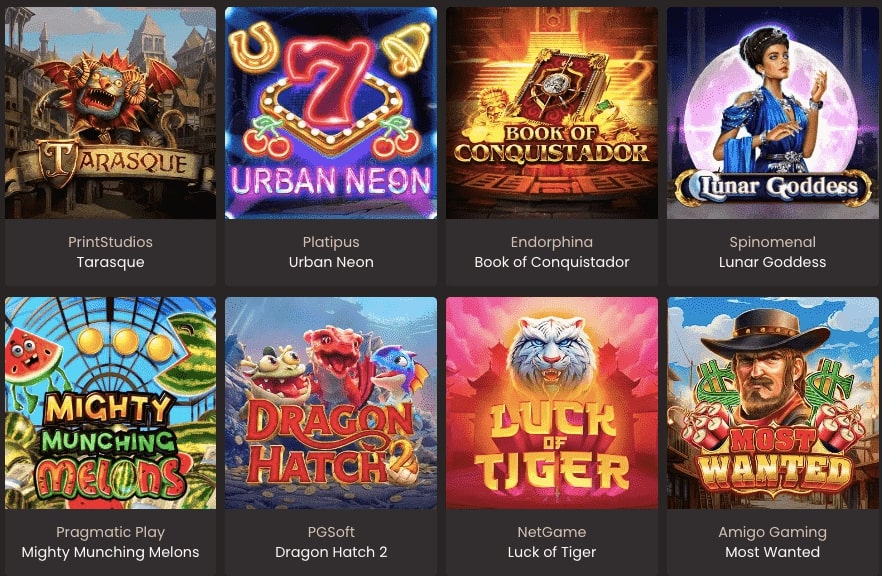This screenshot has width=882, height=576.
Task: Click the Platipus provider label
Action: [x=331, y=242]
